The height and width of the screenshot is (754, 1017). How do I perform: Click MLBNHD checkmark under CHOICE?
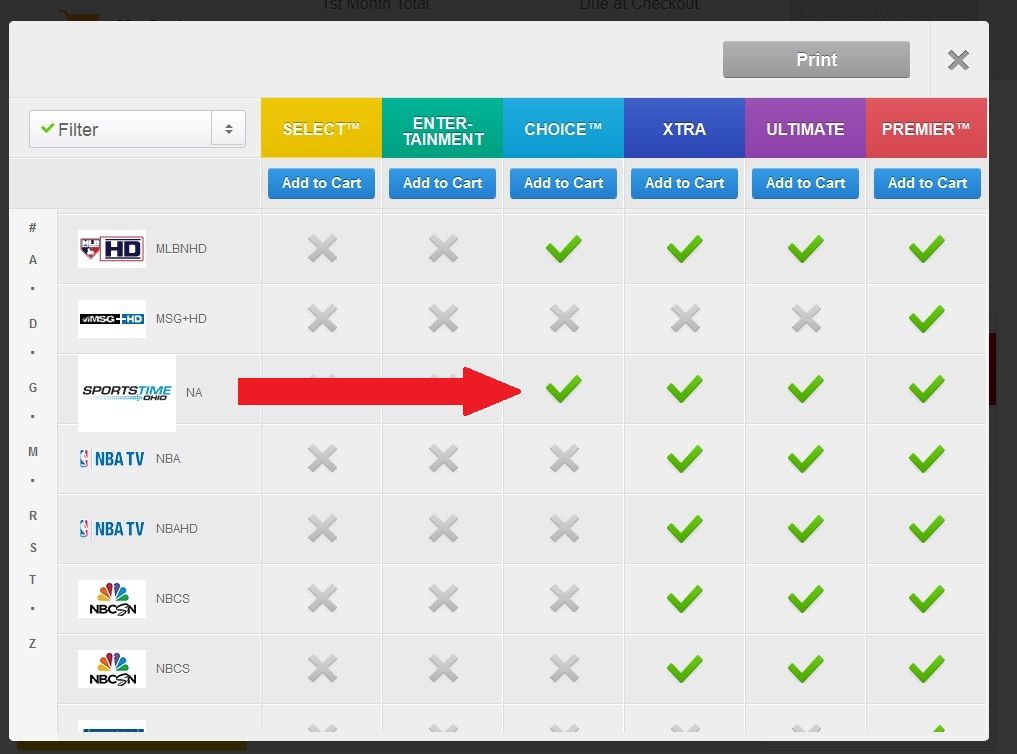563,248
